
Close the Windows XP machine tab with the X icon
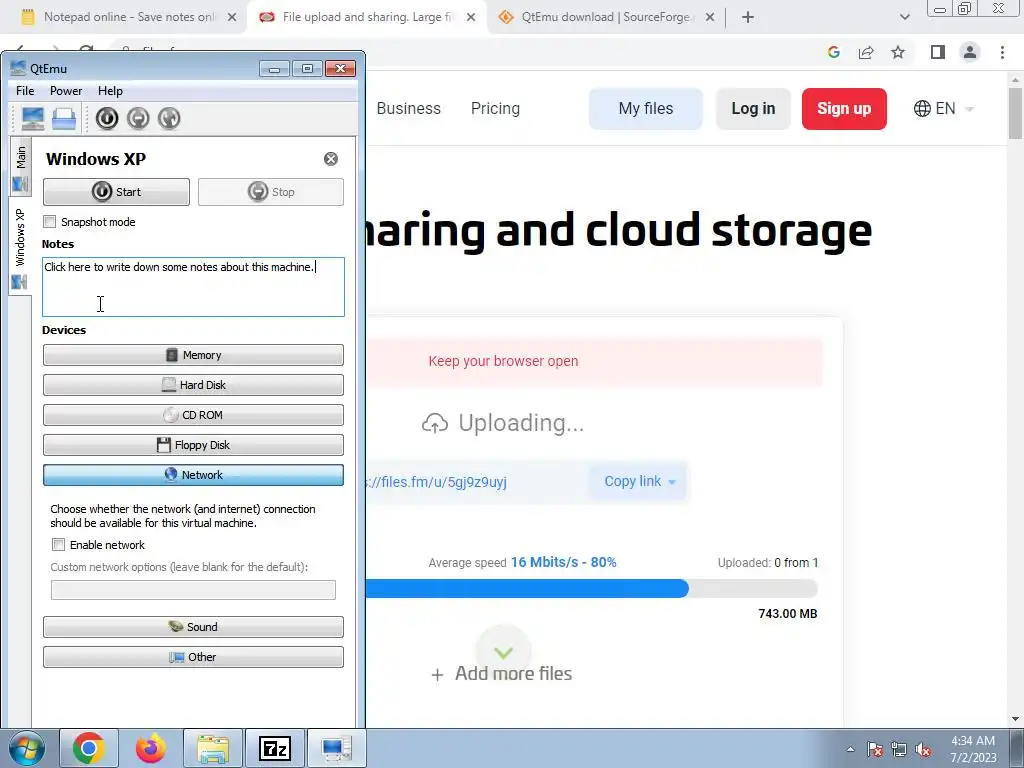coord(331,159)
